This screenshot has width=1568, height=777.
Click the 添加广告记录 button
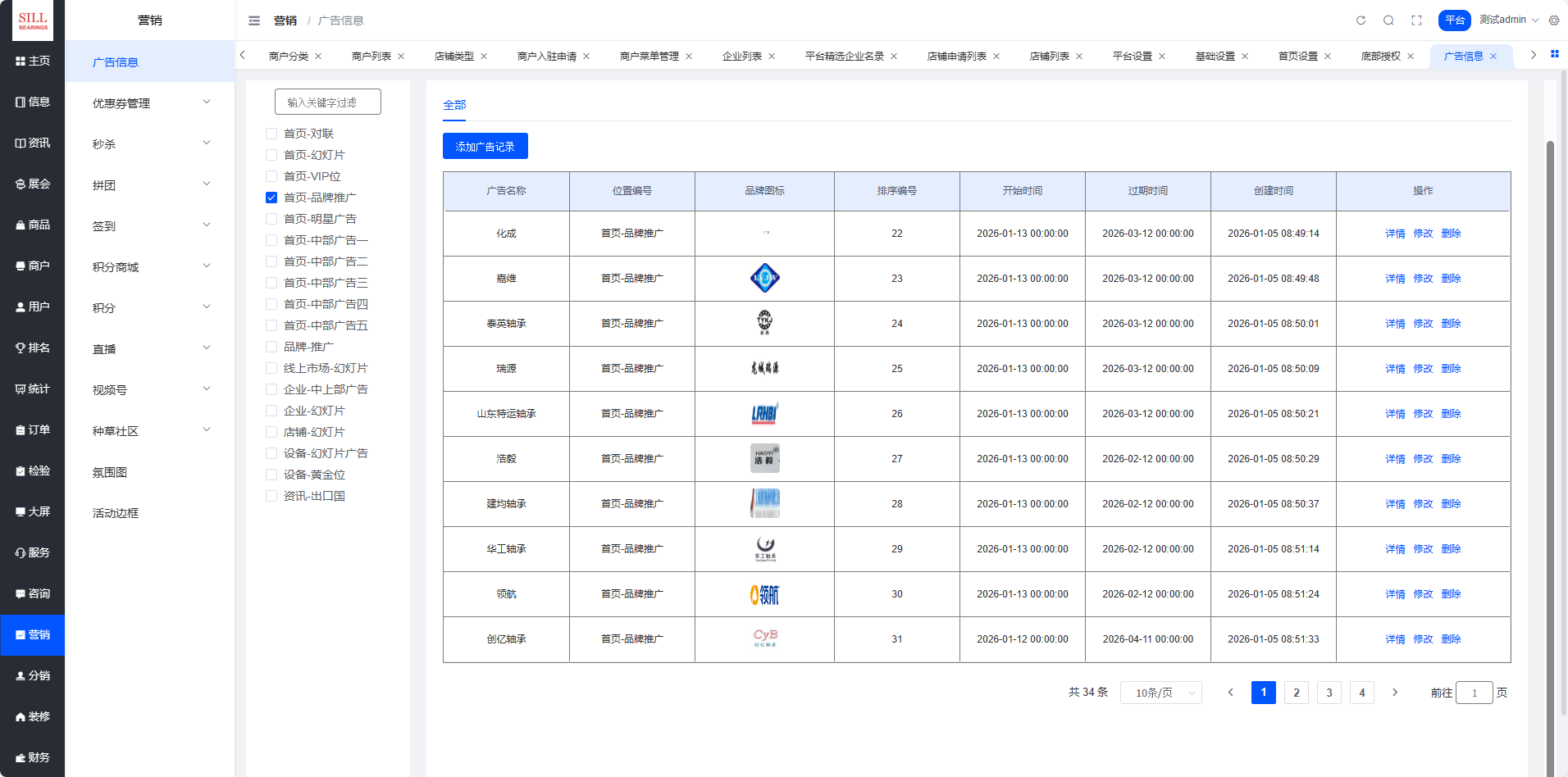485,147
